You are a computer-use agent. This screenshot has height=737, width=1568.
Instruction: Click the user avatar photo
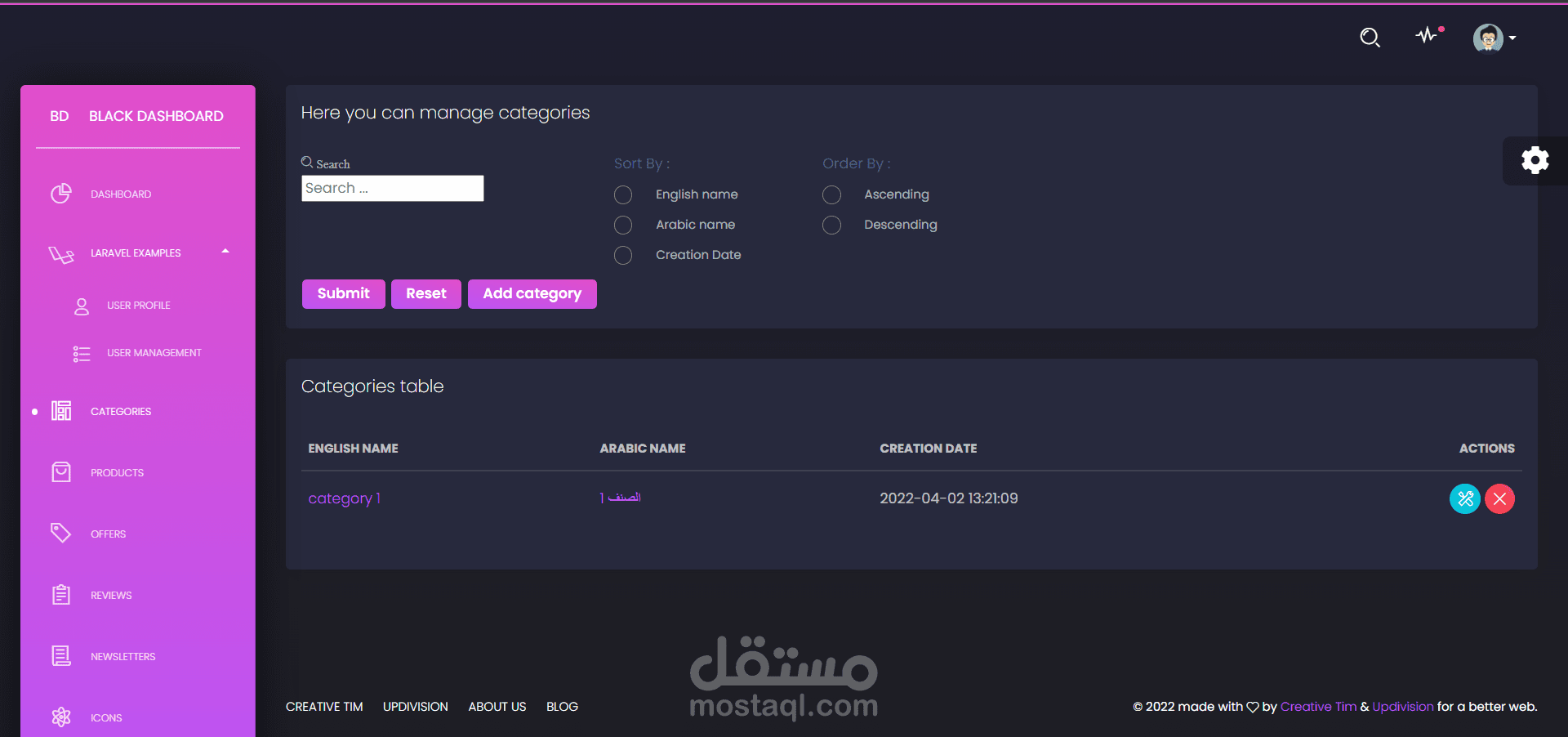click(x=1488, y=38)
